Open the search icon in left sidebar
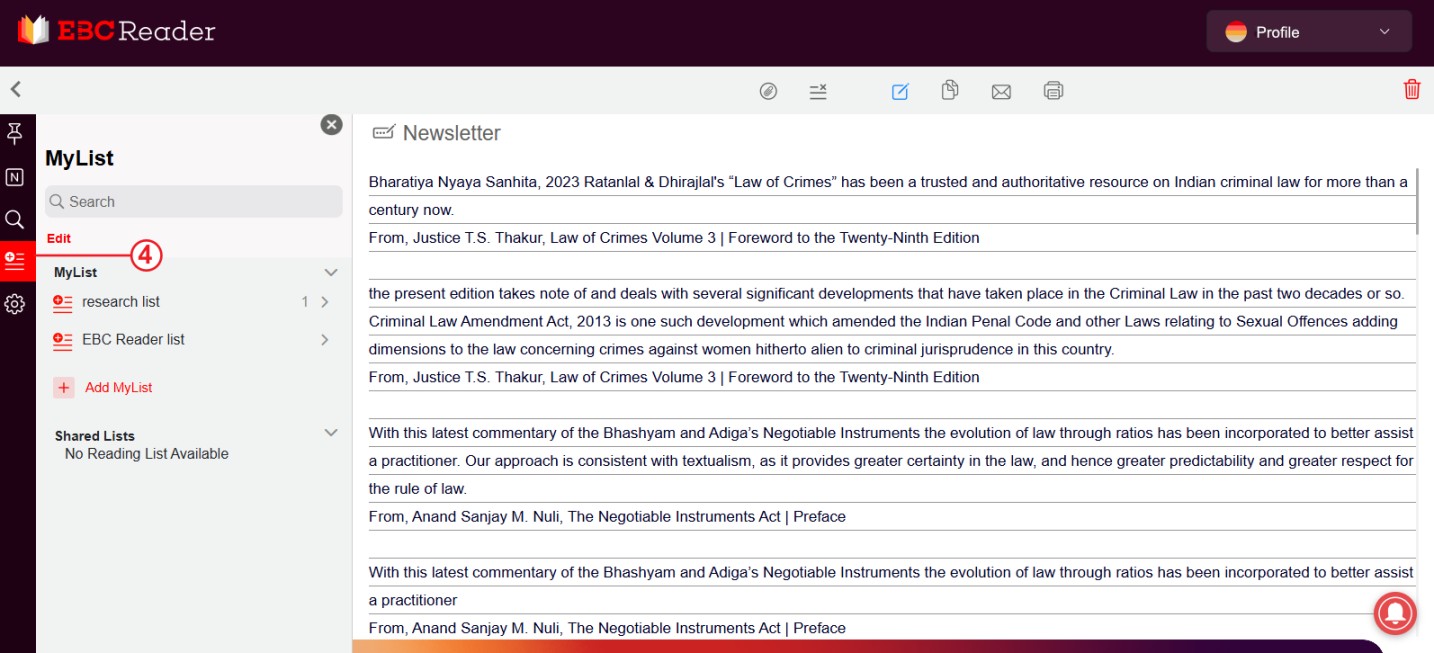 click(x=15, y=219)
